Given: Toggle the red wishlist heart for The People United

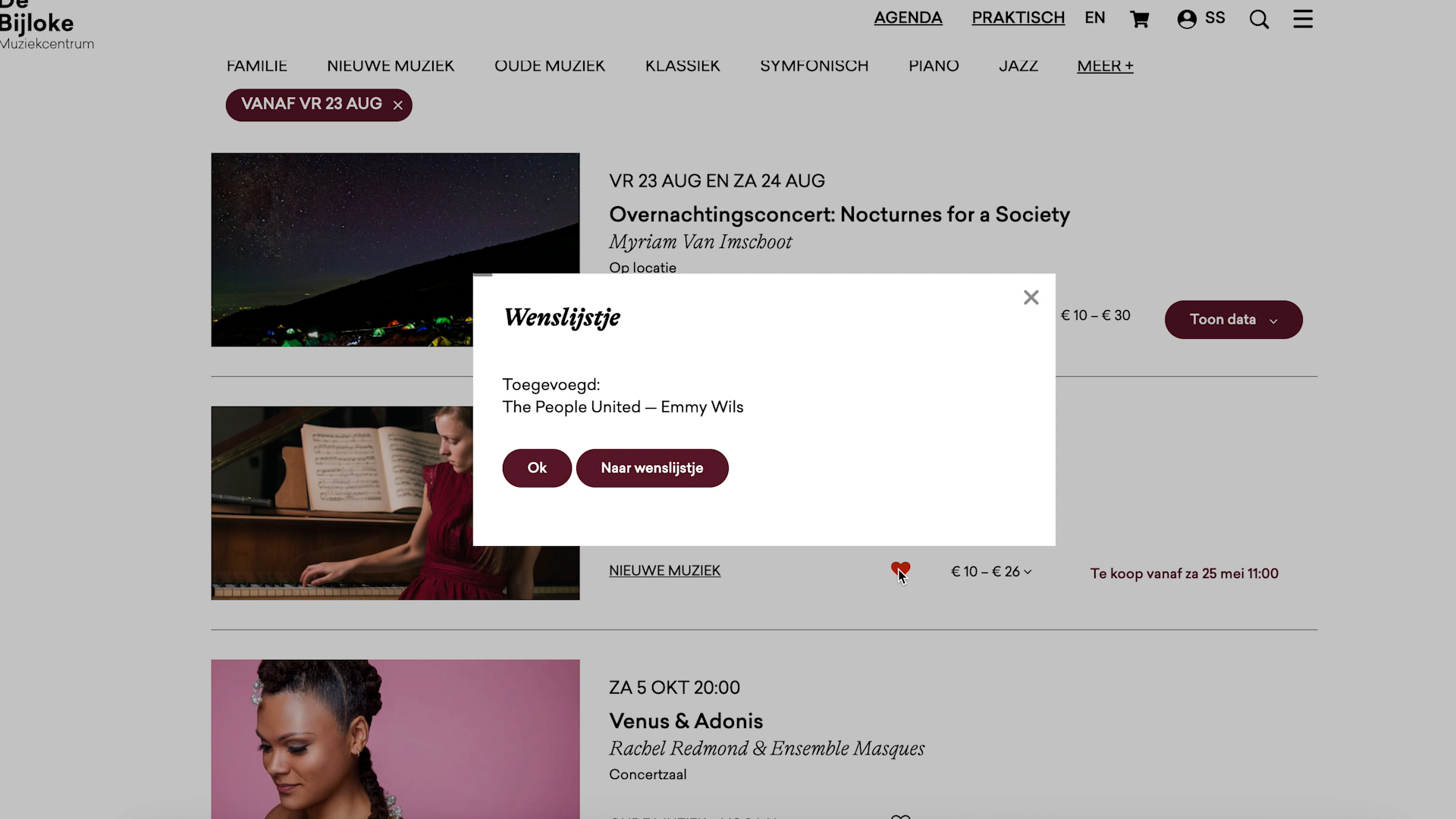Looking at the screenshot, I should (x=900, y=570).
